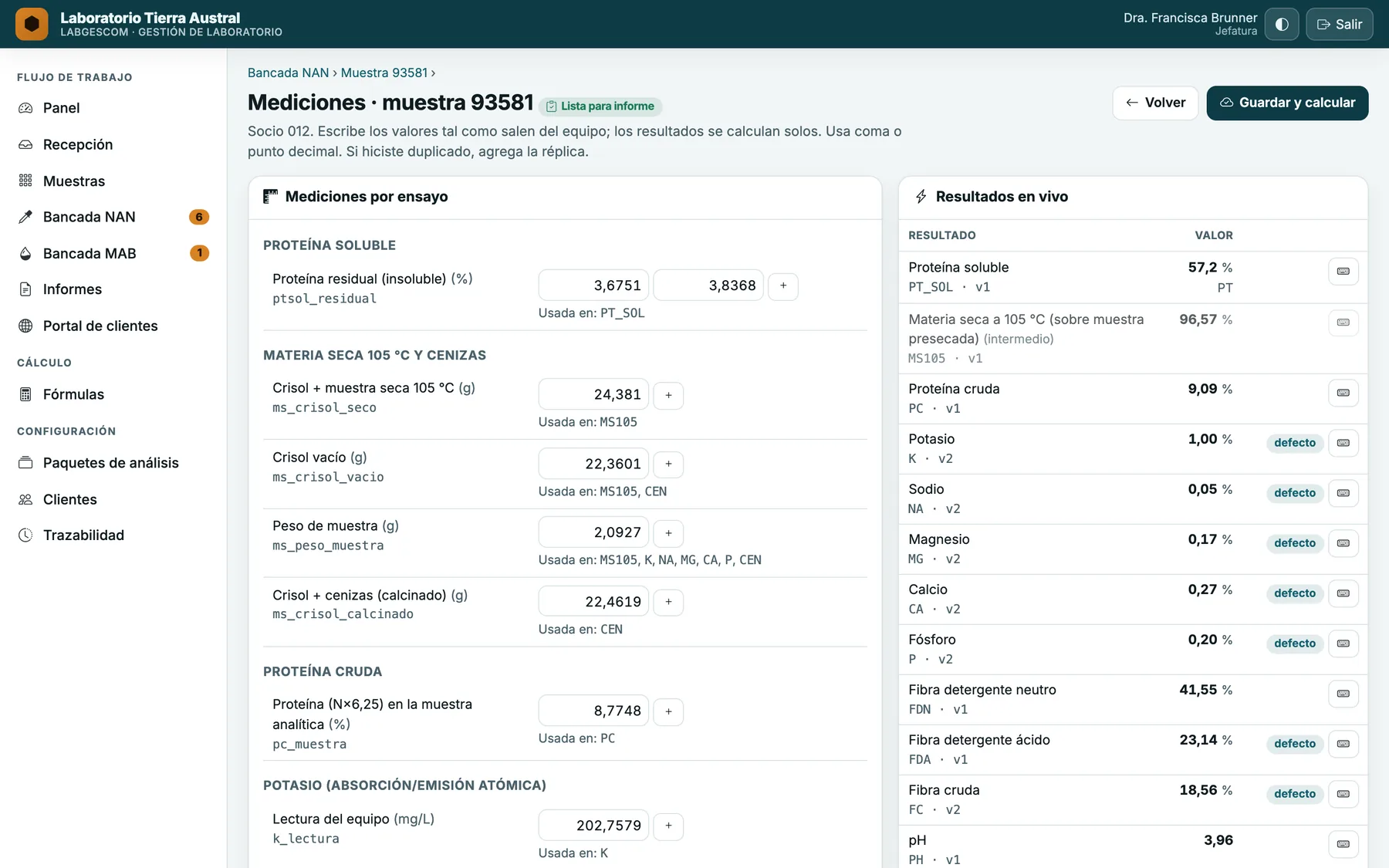Add replica for Lectura del equipo
This screenshot has width=1389, height=868.
(668, 826)
